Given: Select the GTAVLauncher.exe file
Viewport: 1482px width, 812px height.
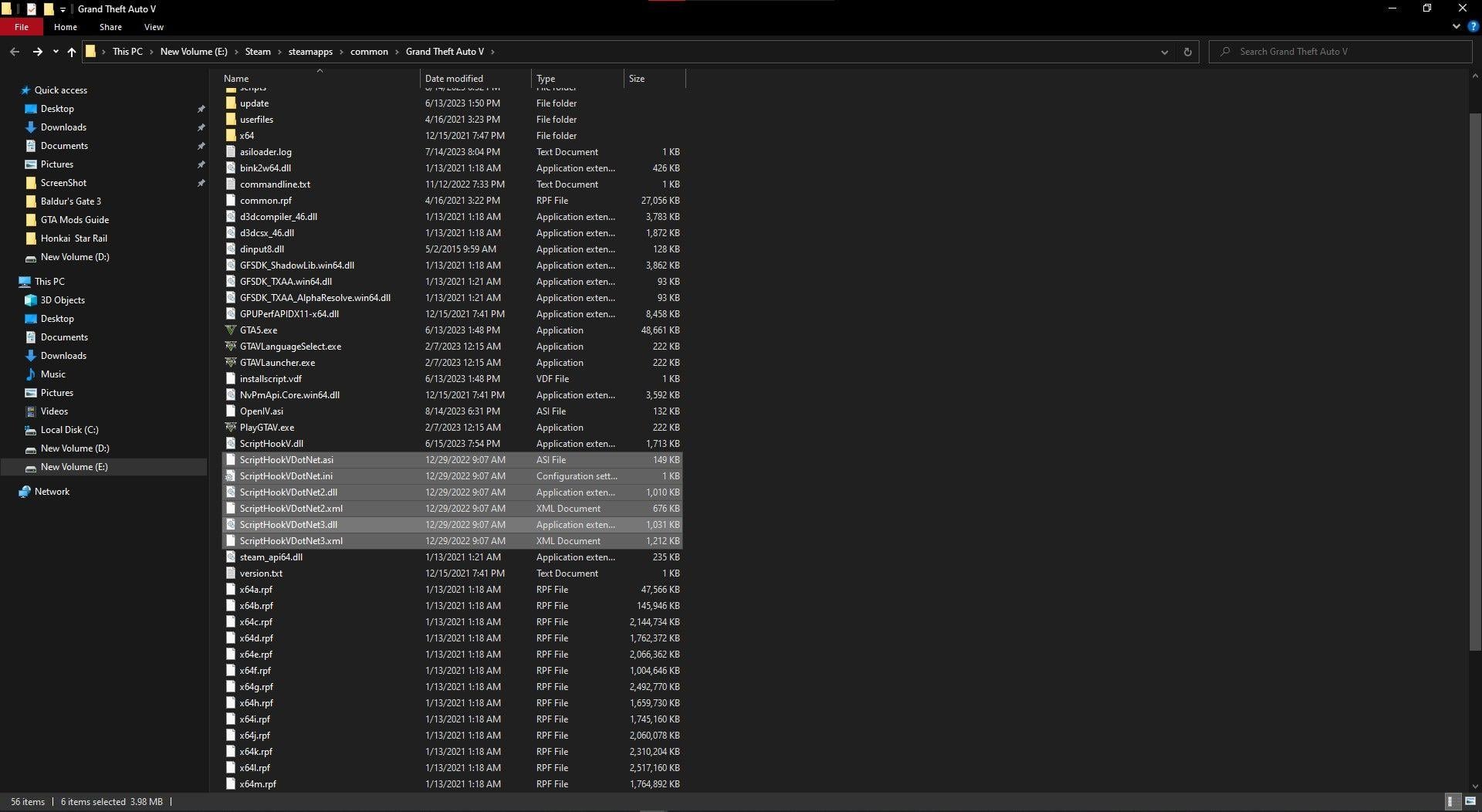Looking at the screenshot, I should tap(276, 363).
